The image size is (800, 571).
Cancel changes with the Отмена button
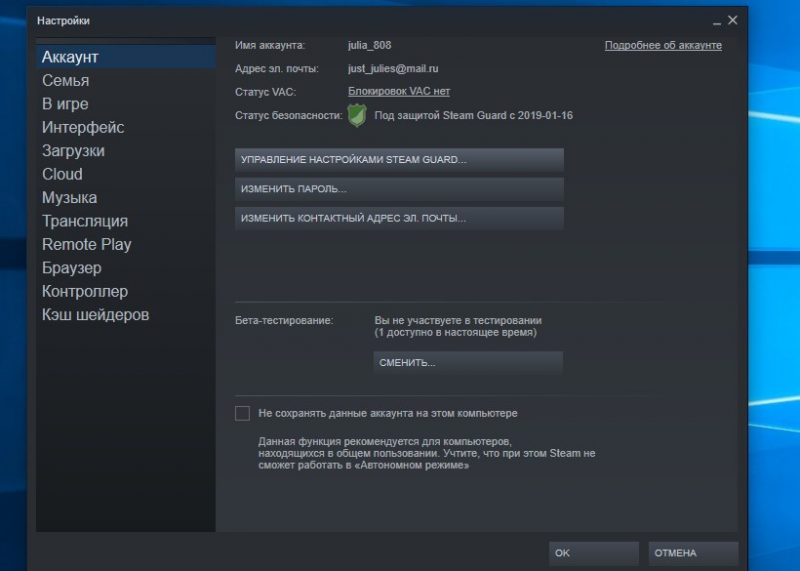click(x=693, y=553)
